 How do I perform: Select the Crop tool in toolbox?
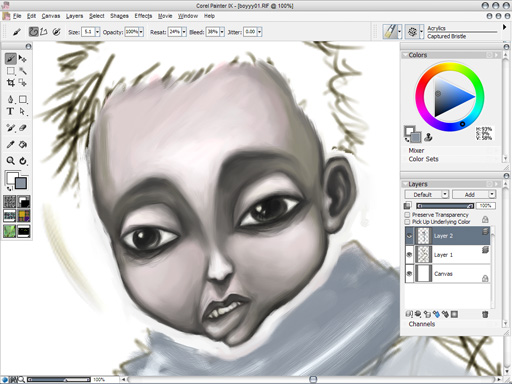pos(10,83)
